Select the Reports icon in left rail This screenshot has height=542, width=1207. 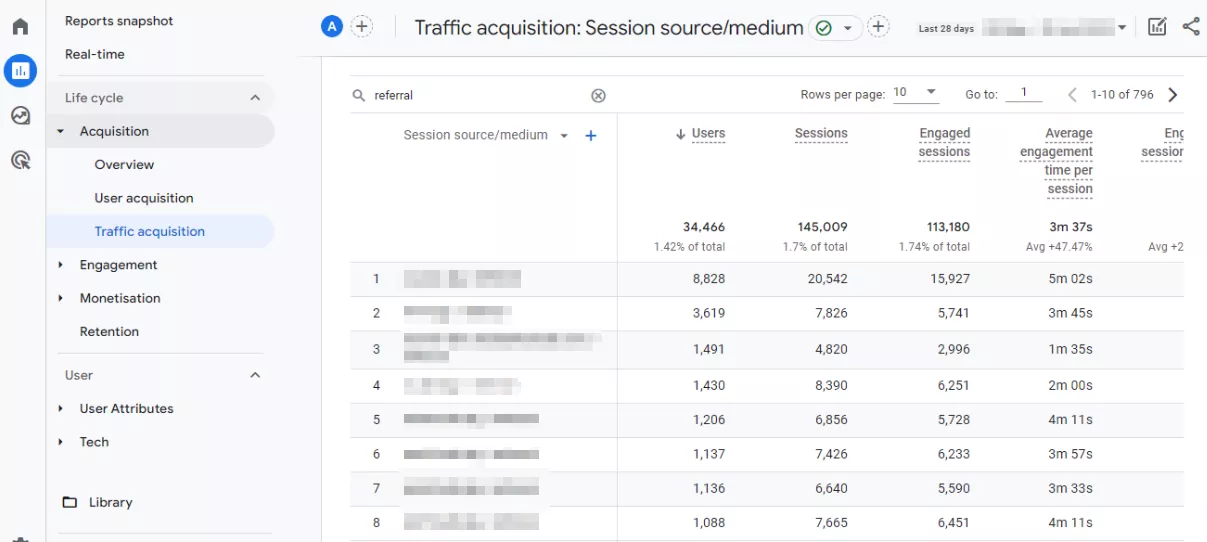click(20, 70)
